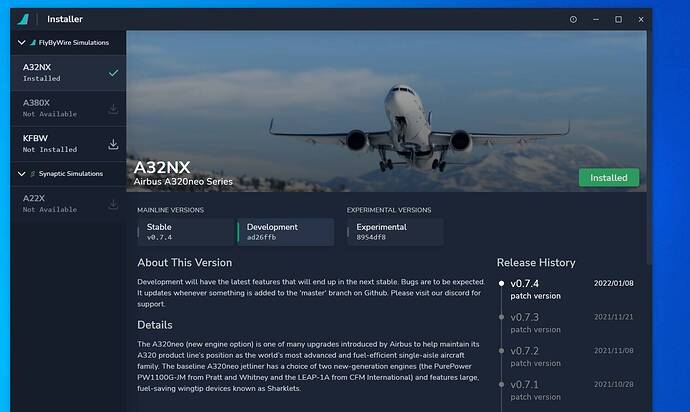Maximize the Installer window

coord(618,19)
